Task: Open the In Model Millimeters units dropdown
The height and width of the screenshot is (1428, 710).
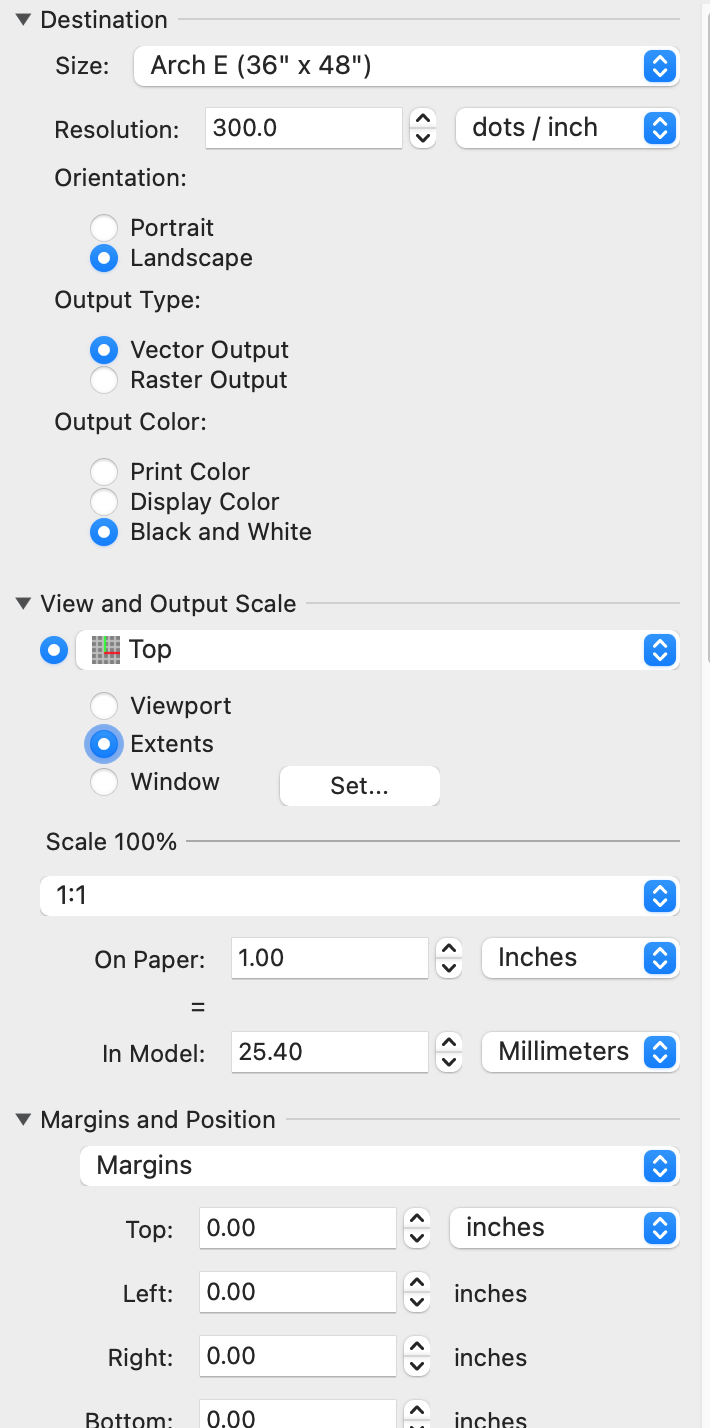Action: tap(580, 1052)
